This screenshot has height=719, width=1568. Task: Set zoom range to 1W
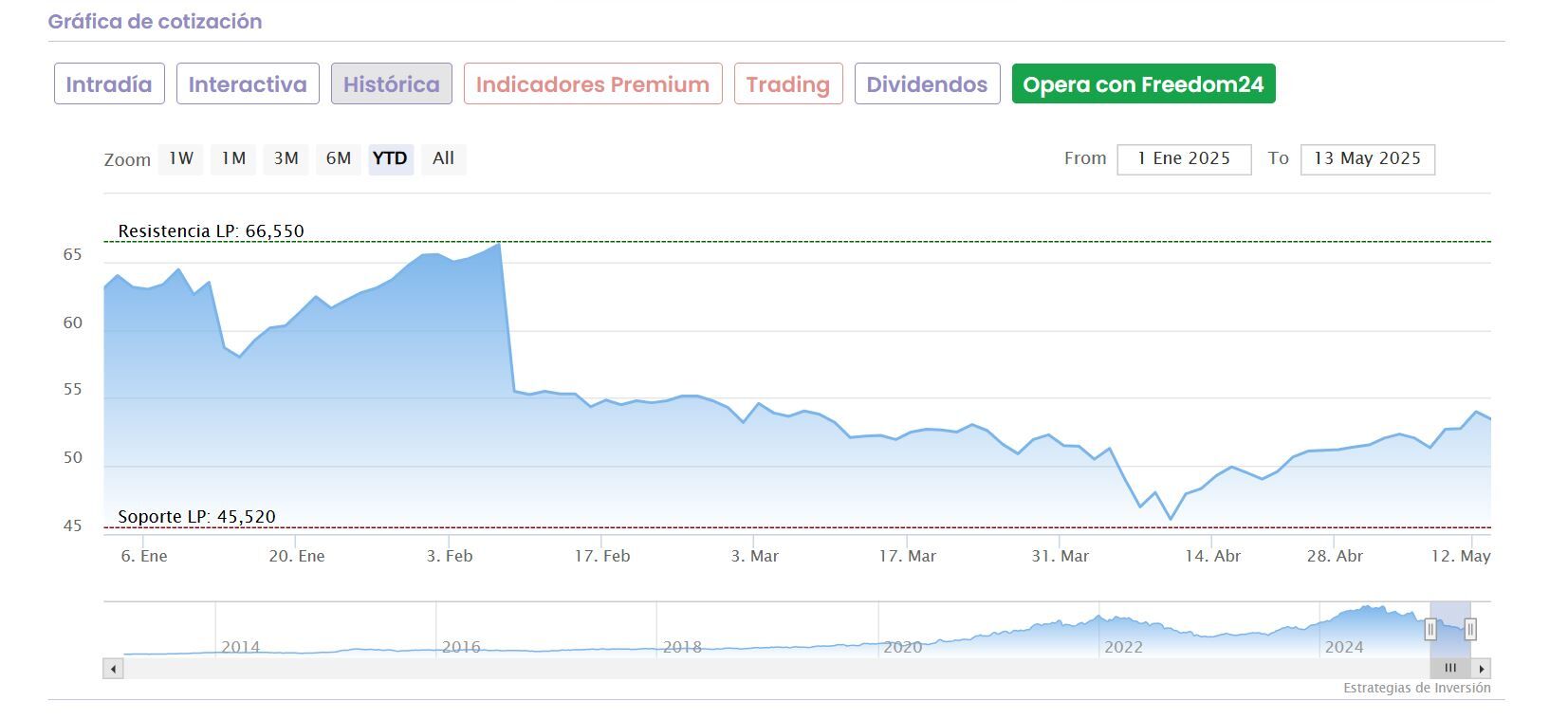[181, 158]
